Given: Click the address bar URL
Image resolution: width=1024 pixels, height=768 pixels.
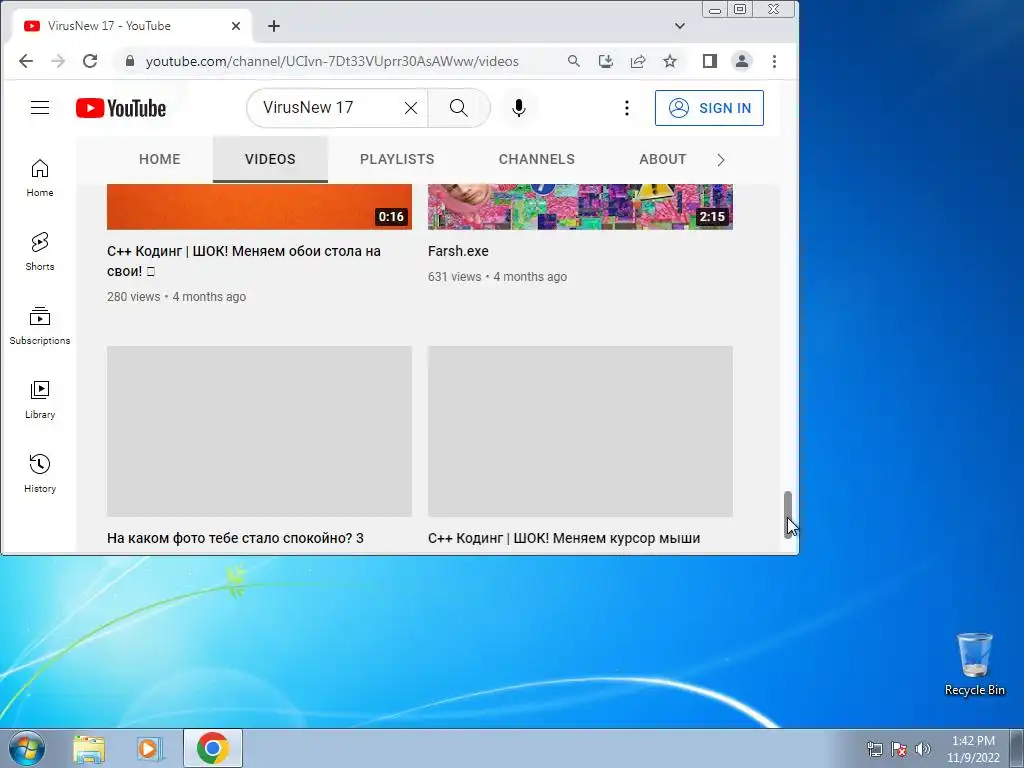Looking at the screenshot, I should (x=332, y=61).
